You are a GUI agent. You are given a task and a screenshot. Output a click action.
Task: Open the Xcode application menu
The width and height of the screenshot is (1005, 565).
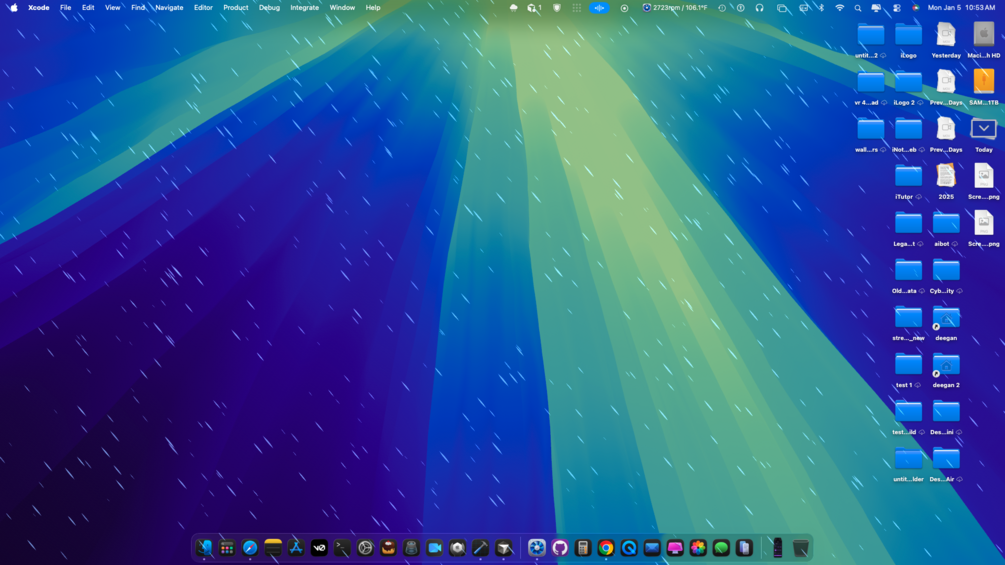(38, 8)
